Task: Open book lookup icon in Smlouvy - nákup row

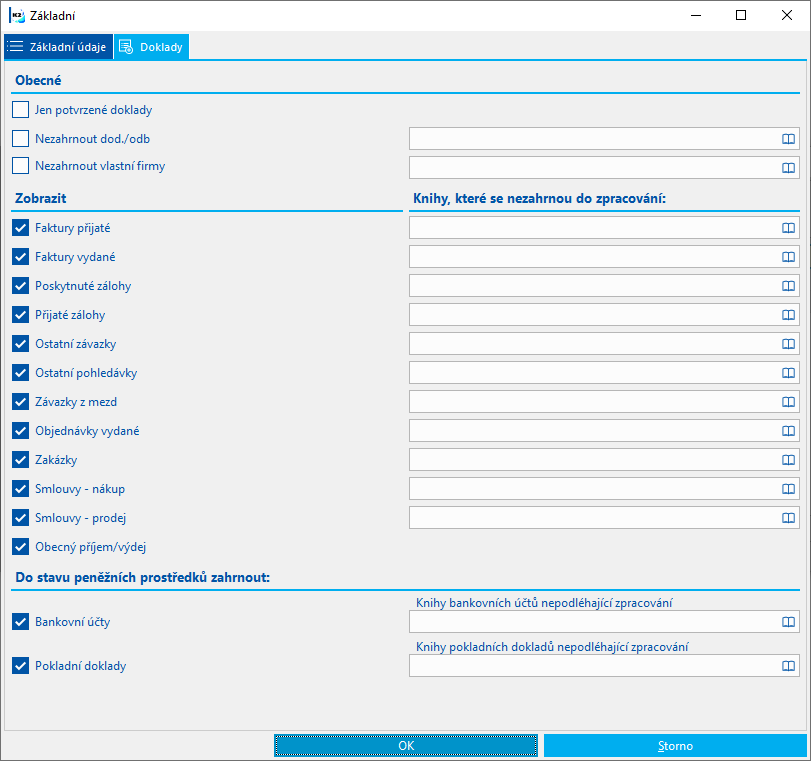Action: 788,488
